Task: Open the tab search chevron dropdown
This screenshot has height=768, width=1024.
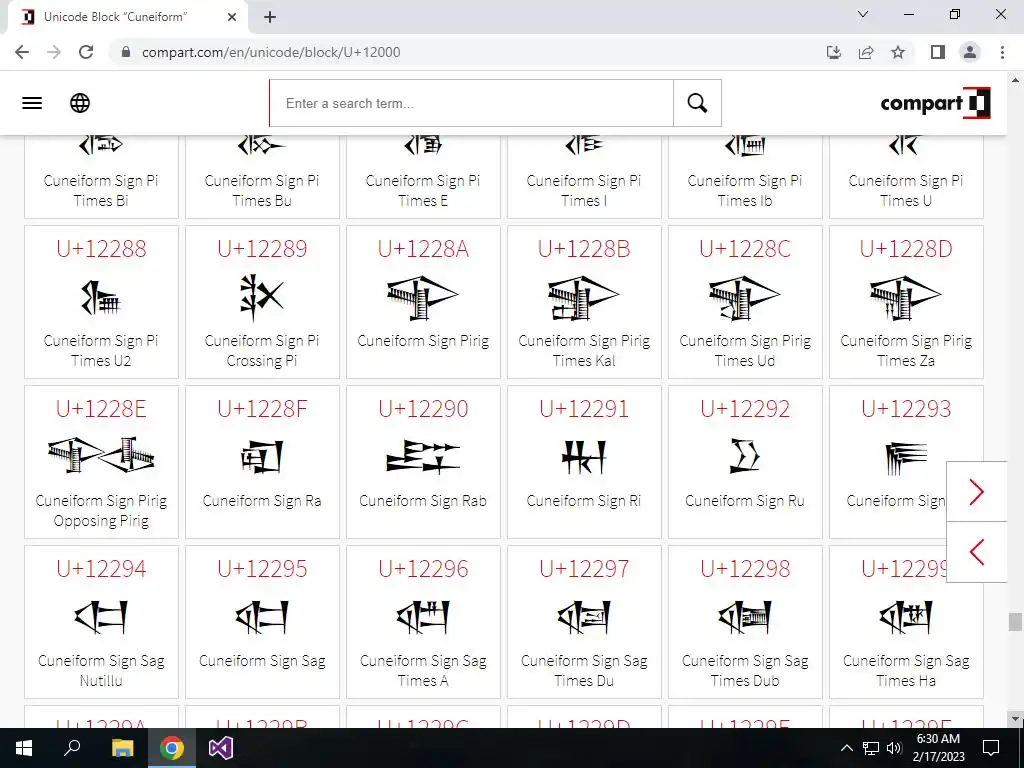Action: [x=863, y=14]
